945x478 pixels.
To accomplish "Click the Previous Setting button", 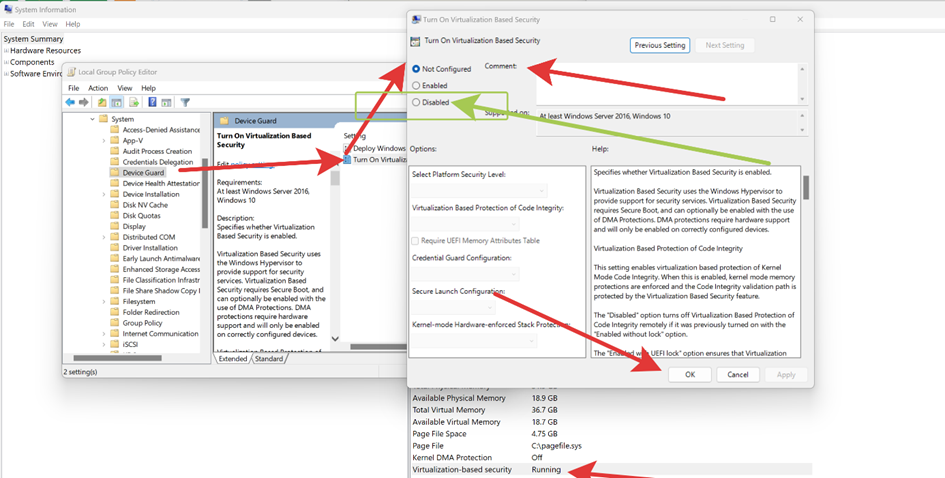I will (x=660, y=45).
